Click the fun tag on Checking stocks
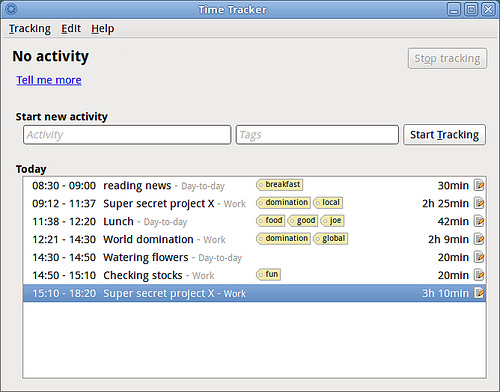Image resolution: width=500 pixels, height=392 pixels. coord(268,274)
